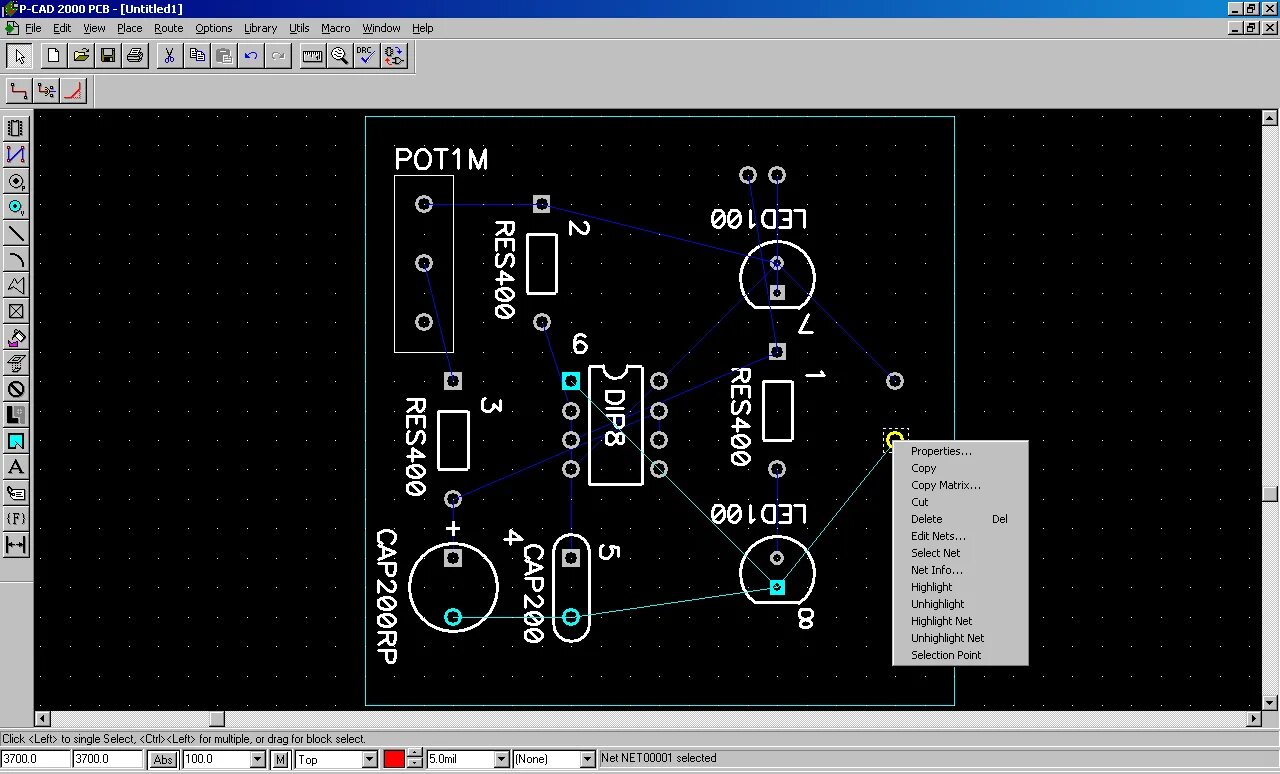Viewport: 1280px width, 774px height.
Task: Open the (None) status dropdown
Action: click(587, 760)
